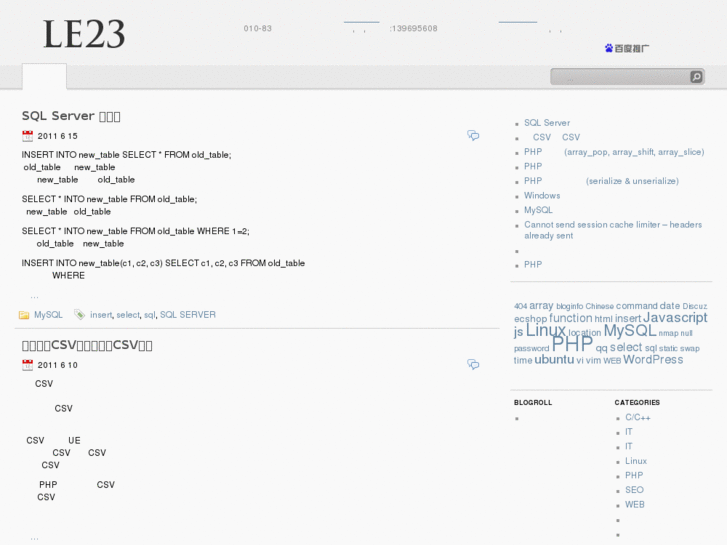
Task: Open the Baidu promotion paw icon link
Action: [627, 48]
